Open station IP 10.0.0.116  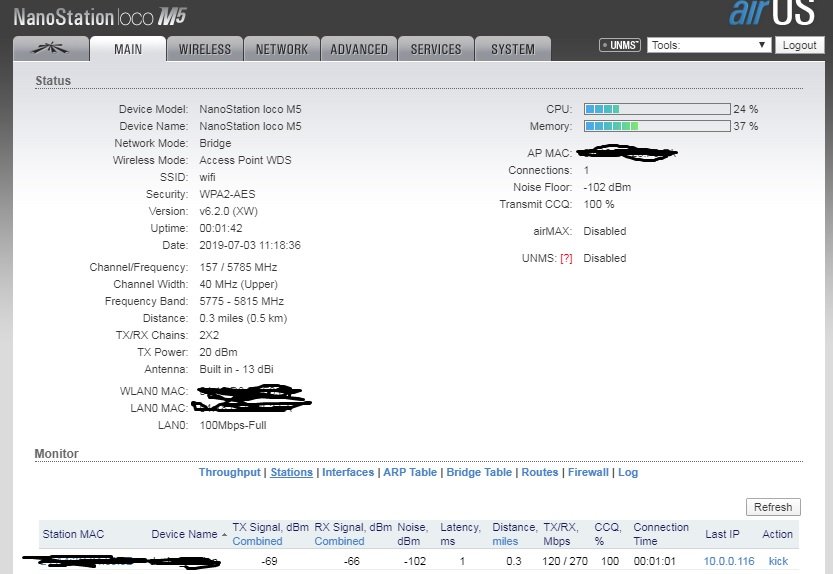[x=729, y=561]
